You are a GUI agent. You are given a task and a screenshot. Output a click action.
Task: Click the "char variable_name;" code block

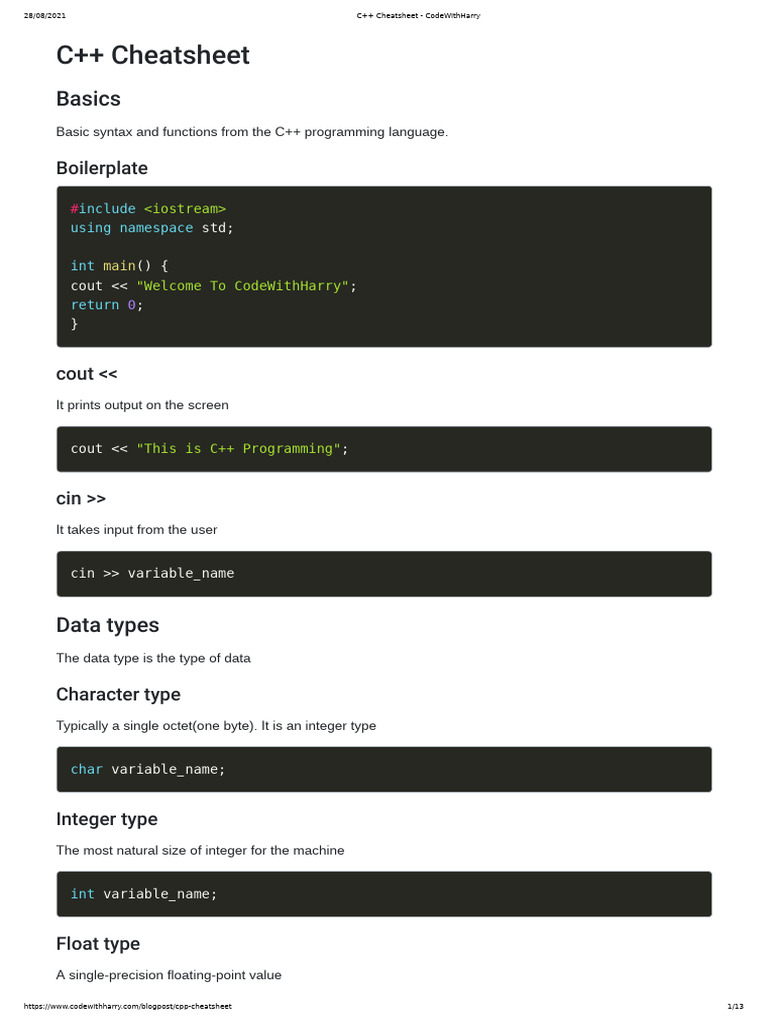click(384, 769)
